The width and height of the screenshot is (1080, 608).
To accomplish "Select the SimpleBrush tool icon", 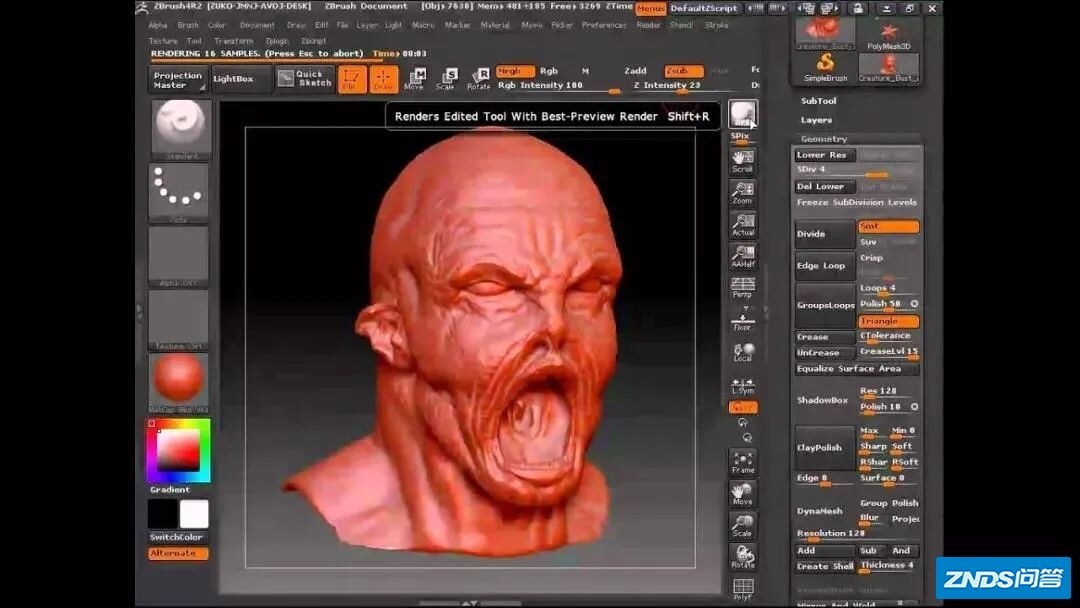I will [825, 68].
